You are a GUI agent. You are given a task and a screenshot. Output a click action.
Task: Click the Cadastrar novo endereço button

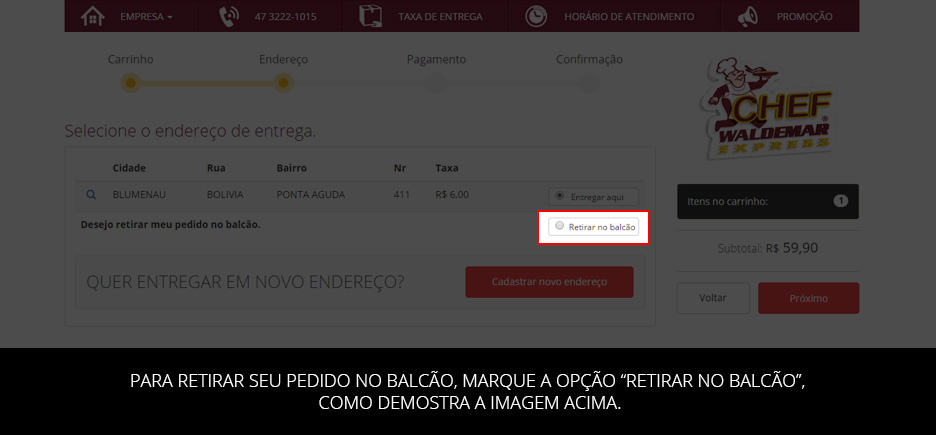[x=549, y=282]
